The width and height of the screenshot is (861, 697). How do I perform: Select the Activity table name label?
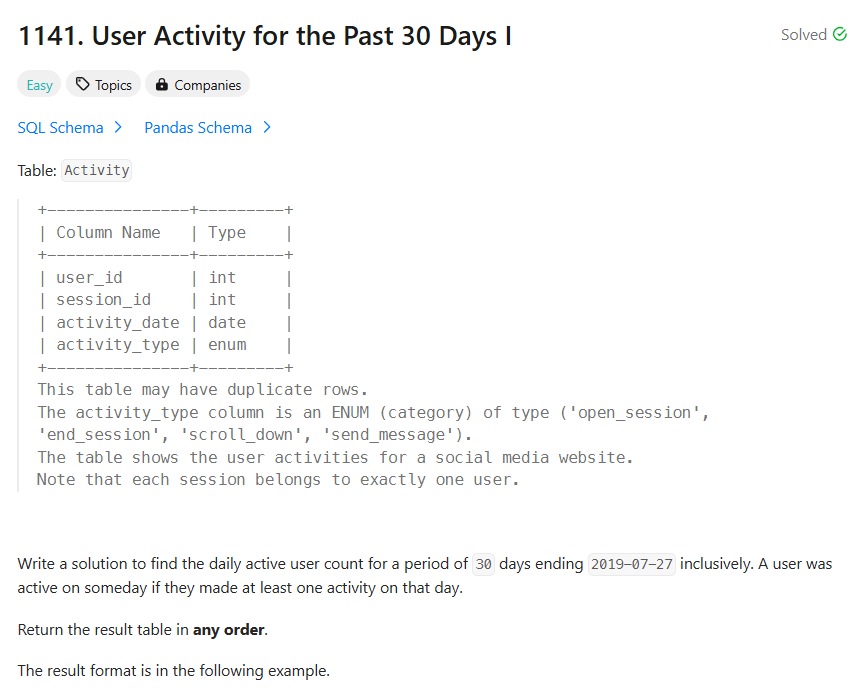coord(97,170)
